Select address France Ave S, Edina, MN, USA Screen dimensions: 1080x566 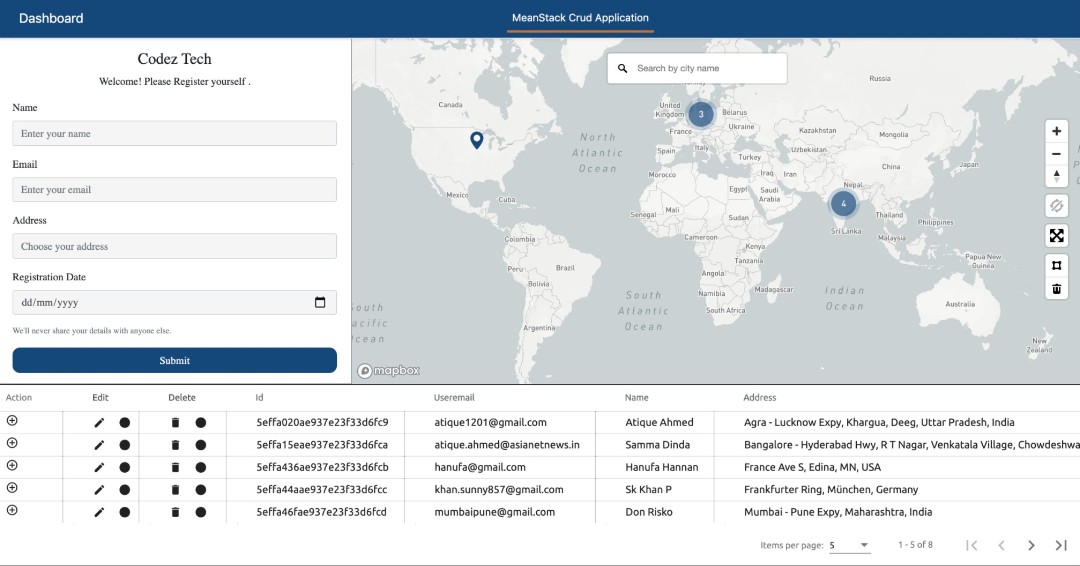pos(812,467)
